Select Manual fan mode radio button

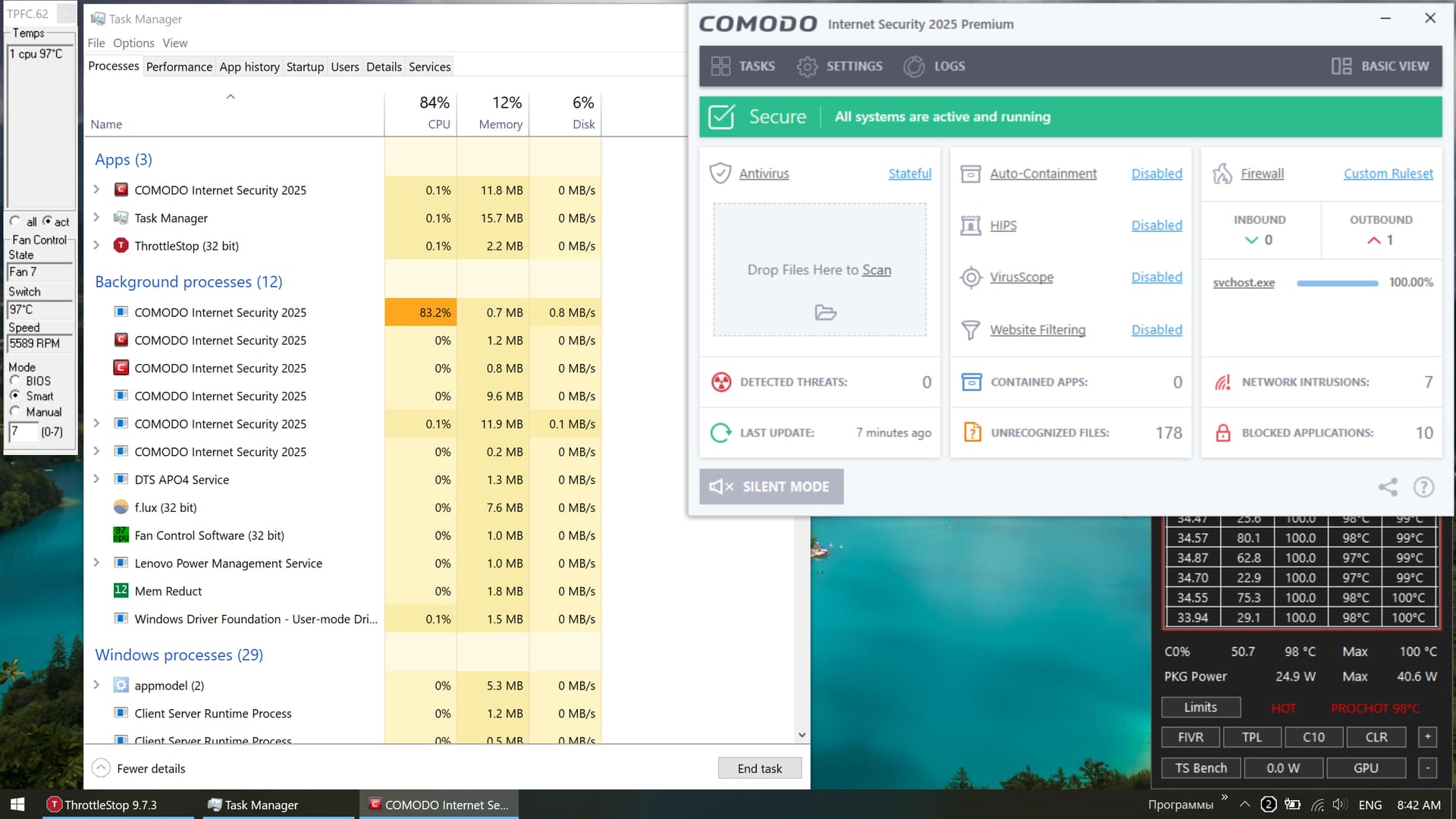tap(15, 412)
